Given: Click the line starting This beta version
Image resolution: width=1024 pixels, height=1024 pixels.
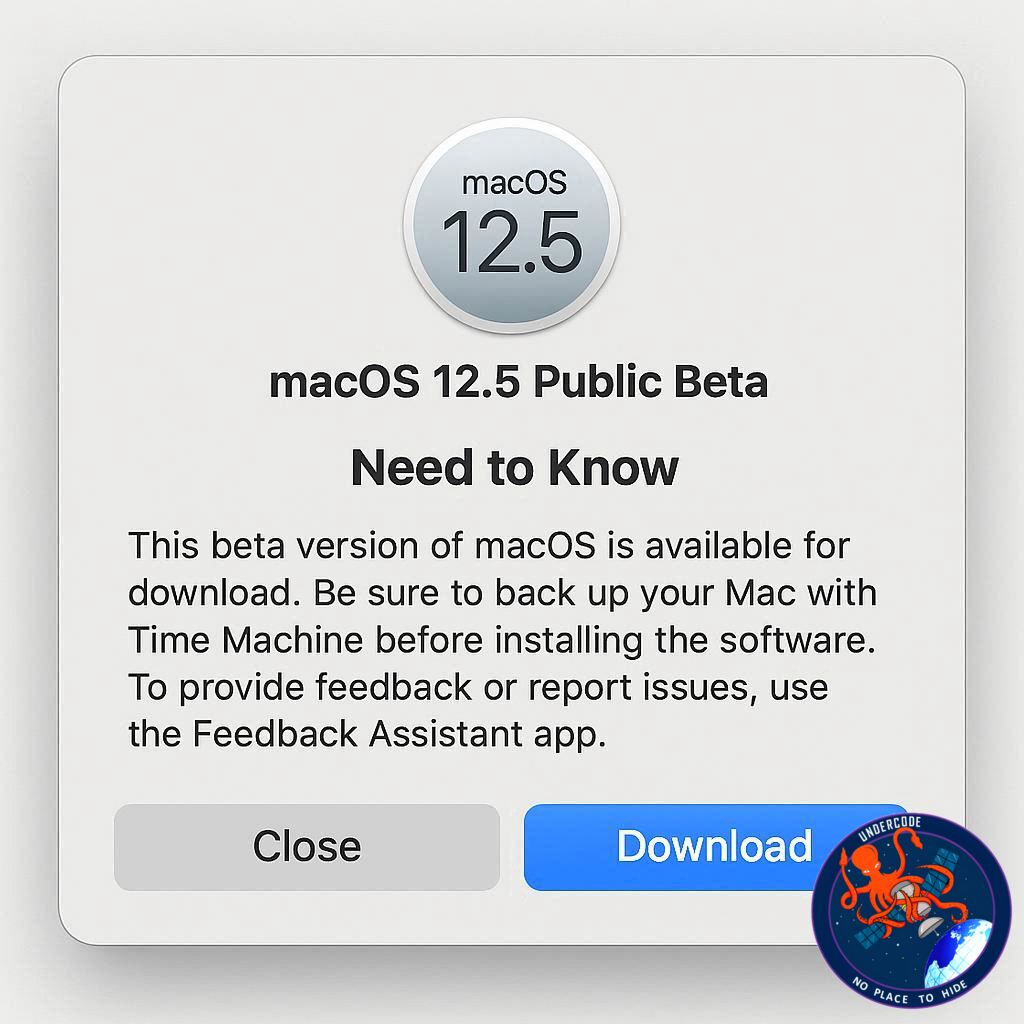Looking at the screenshot, I should tap(489, 545).
